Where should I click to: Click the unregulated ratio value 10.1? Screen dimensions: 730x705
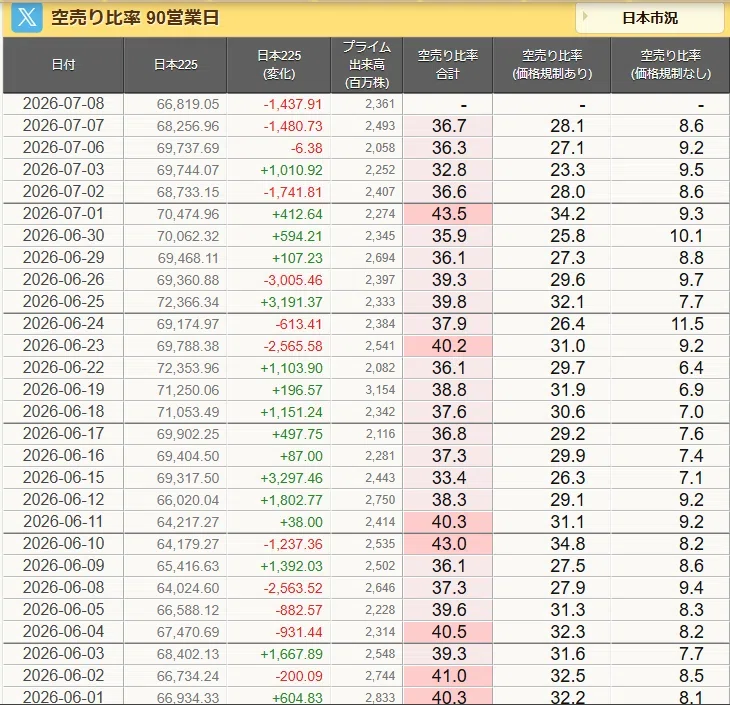click(x=687, y=236)
